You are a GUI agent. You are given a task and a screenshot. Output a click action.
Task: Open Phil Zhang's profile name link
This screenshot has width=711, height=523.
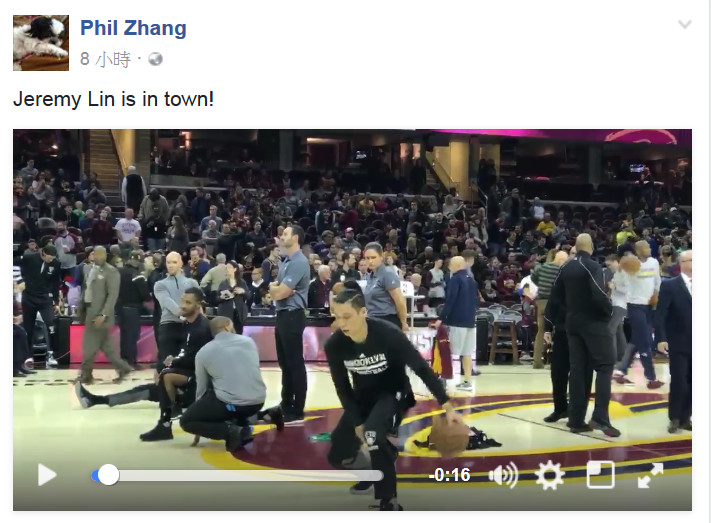click(133, 28)
